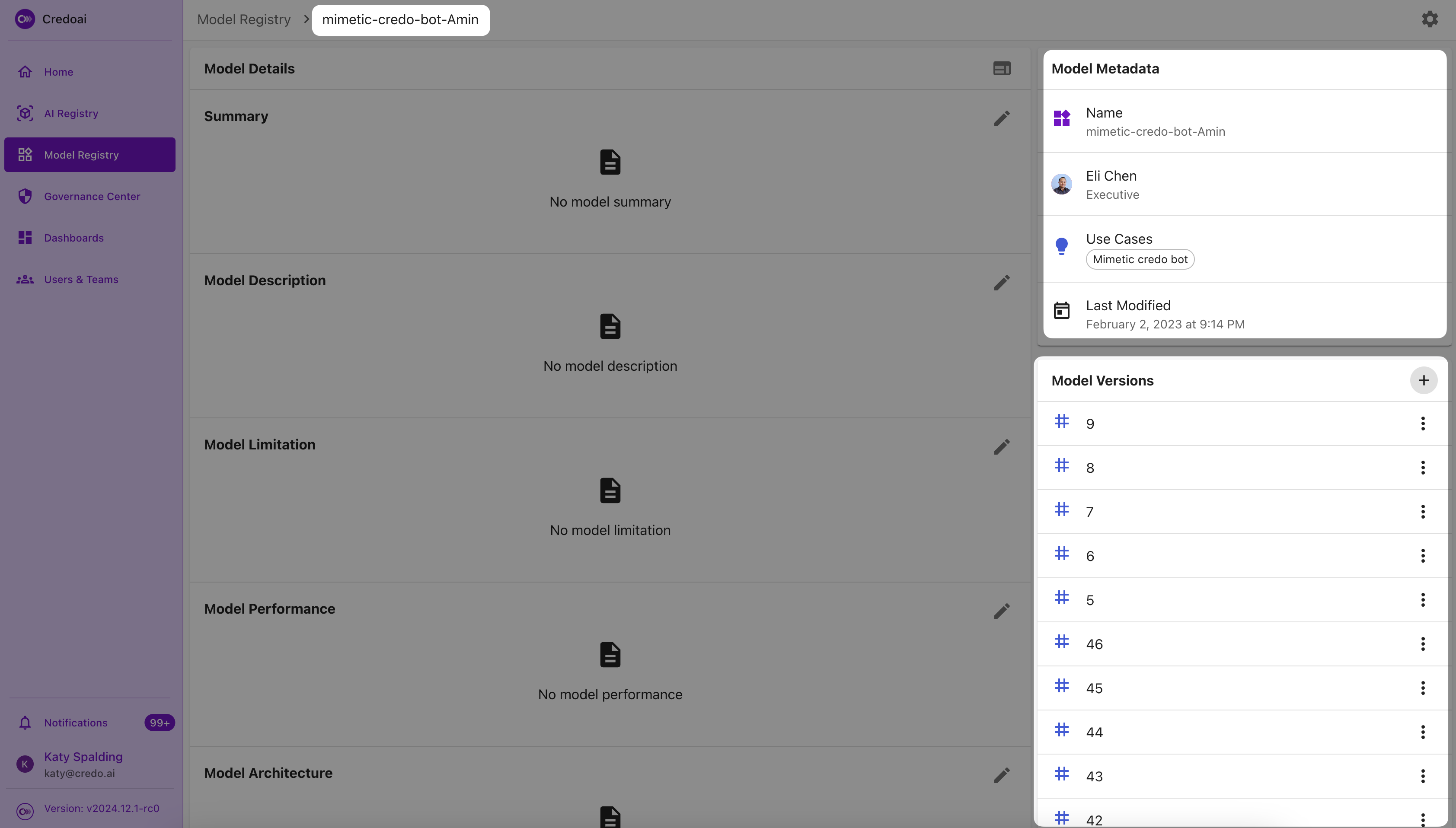Click the katy@credo.ai email text
The width and height of the screenshot is (1456, 828).
80,774
